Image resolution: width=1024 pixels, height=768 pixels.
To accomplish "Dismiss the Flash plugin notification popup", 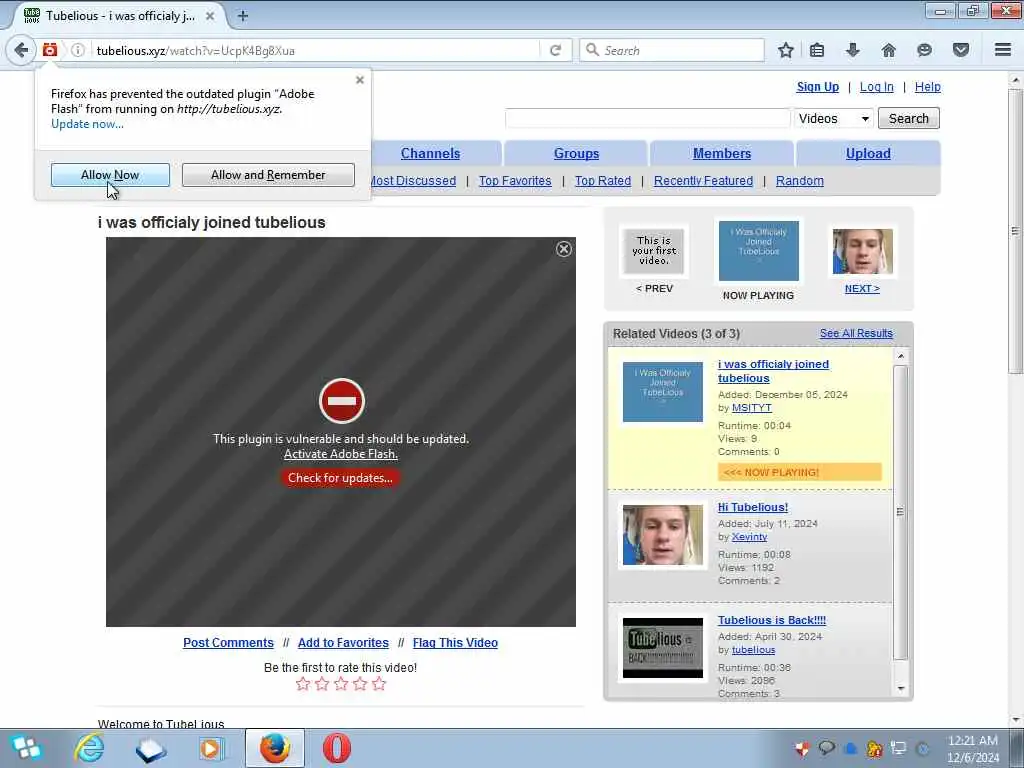I will tap(360, 80).
